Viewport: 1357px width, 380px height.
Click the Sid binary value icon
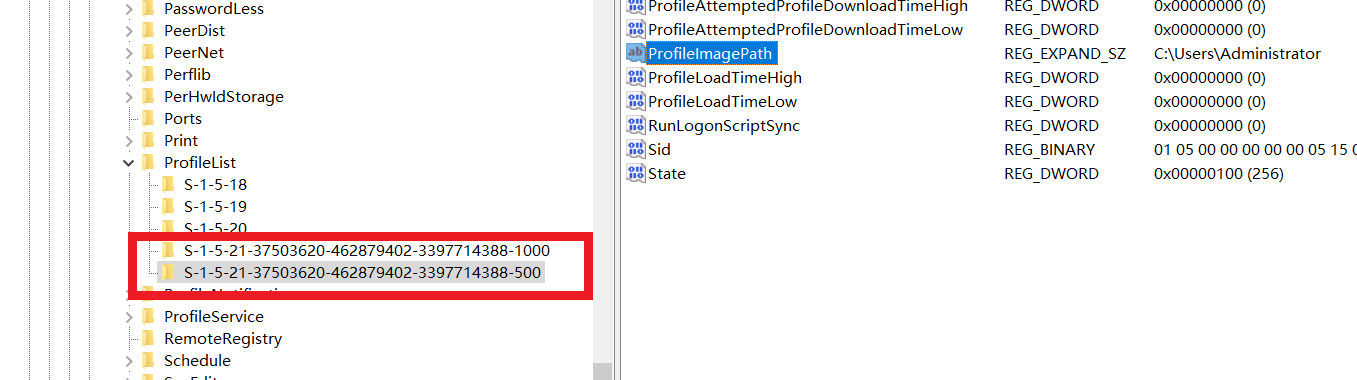click(635, 149)
